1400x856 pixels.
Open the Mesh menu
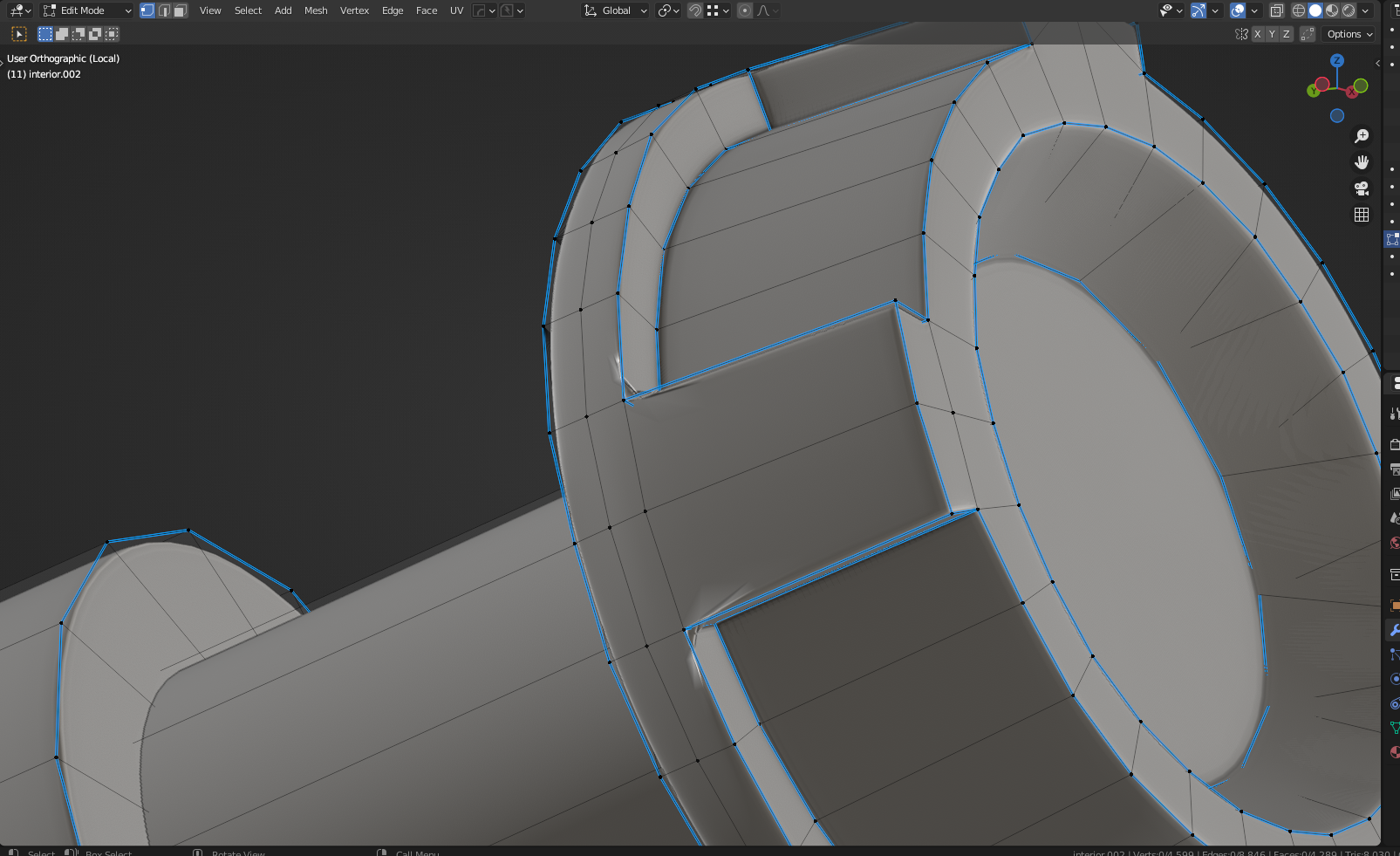[316, 10]
